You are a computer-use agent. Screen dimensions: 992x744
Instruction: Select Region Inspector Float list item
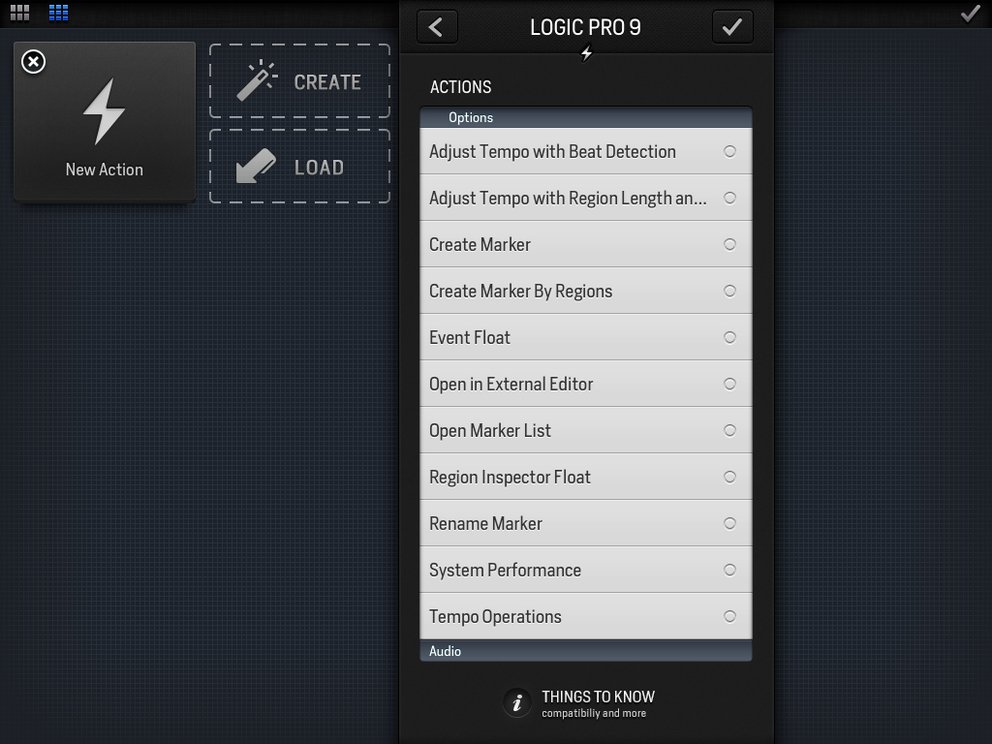(x=586, y=477)
